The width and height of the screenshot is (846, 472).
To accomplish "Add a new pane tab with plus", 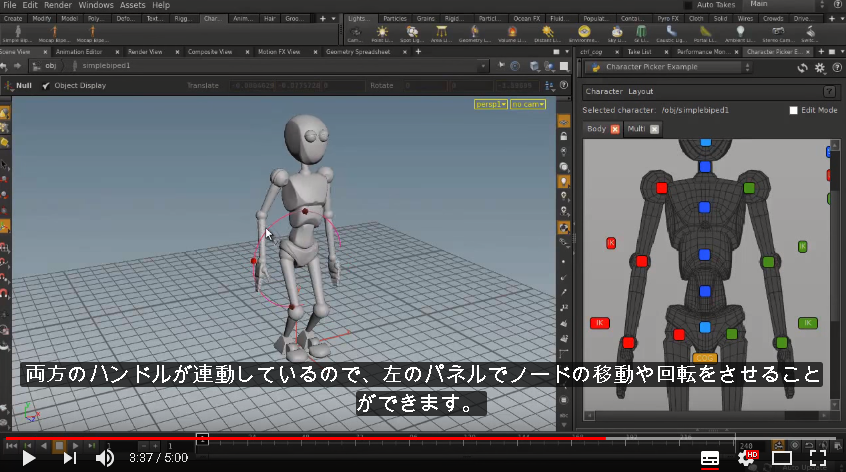I will 418,52.
